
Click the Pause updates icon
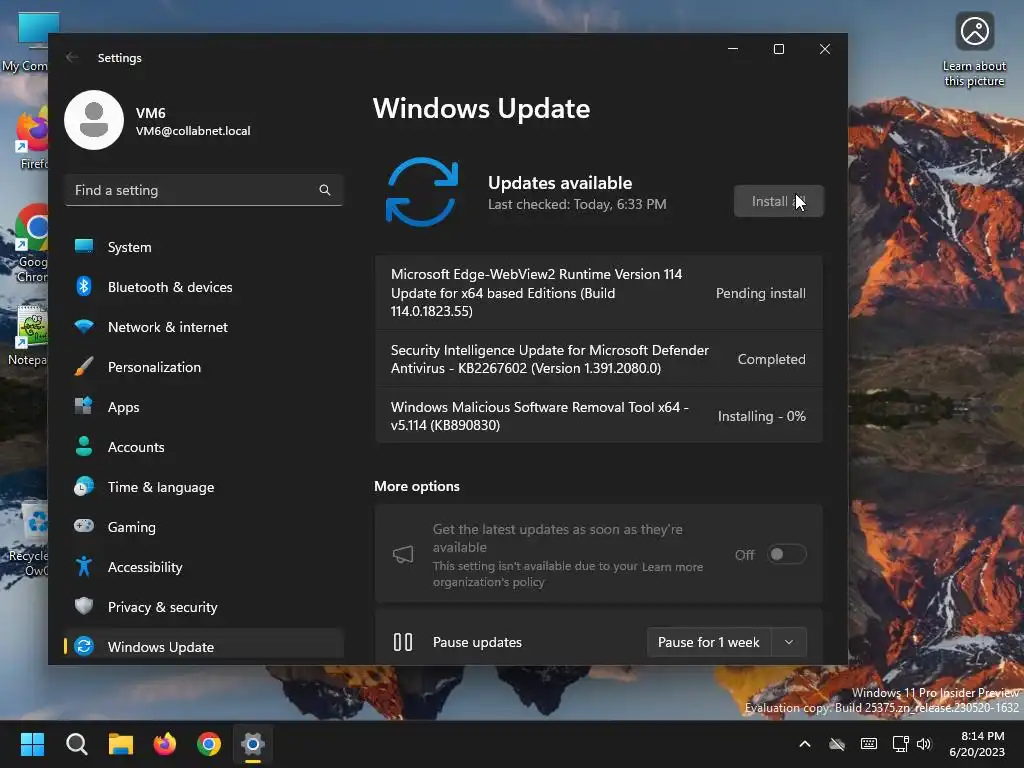(x=403, y=642)
